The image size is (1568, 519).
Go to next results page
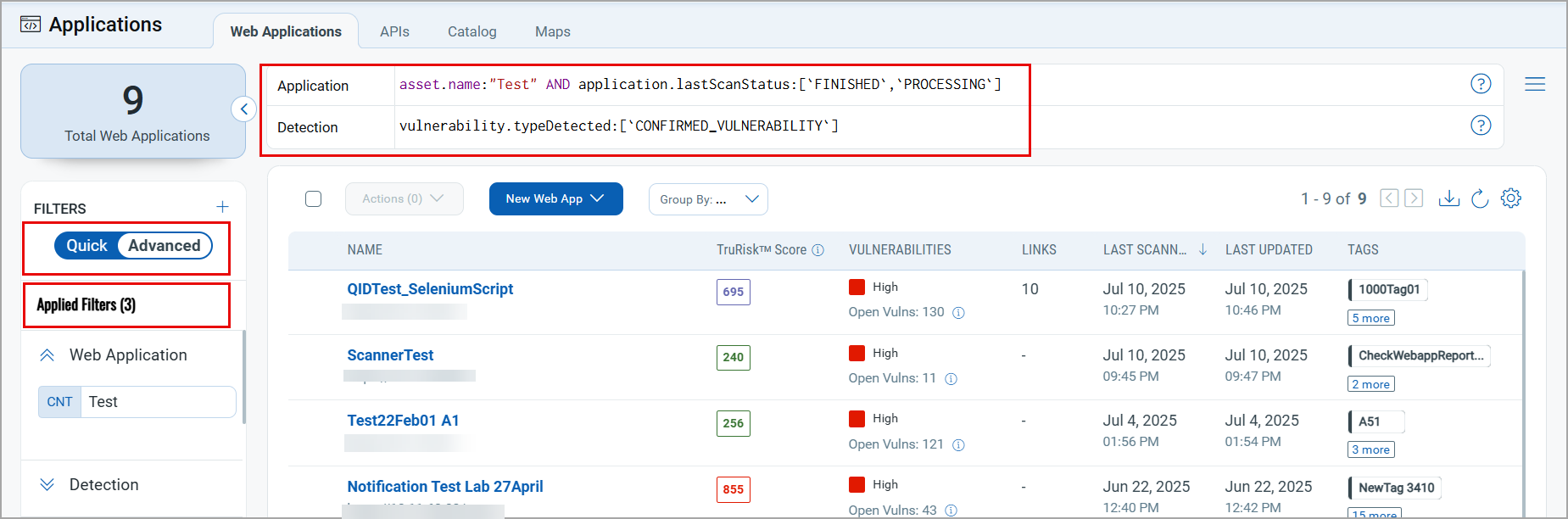tap(1414, 198)
